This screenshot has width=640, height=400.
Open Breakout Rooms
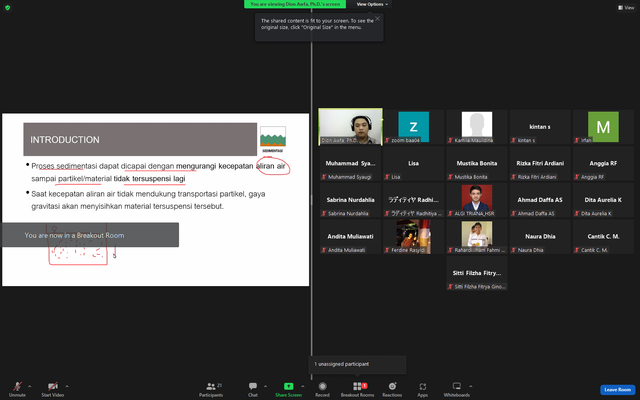tap(358, 389)
